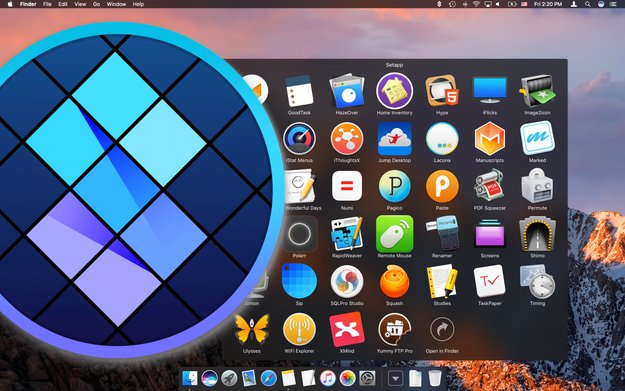Open the Manuscripts app

pyautogui.click(x=489, y=139)
